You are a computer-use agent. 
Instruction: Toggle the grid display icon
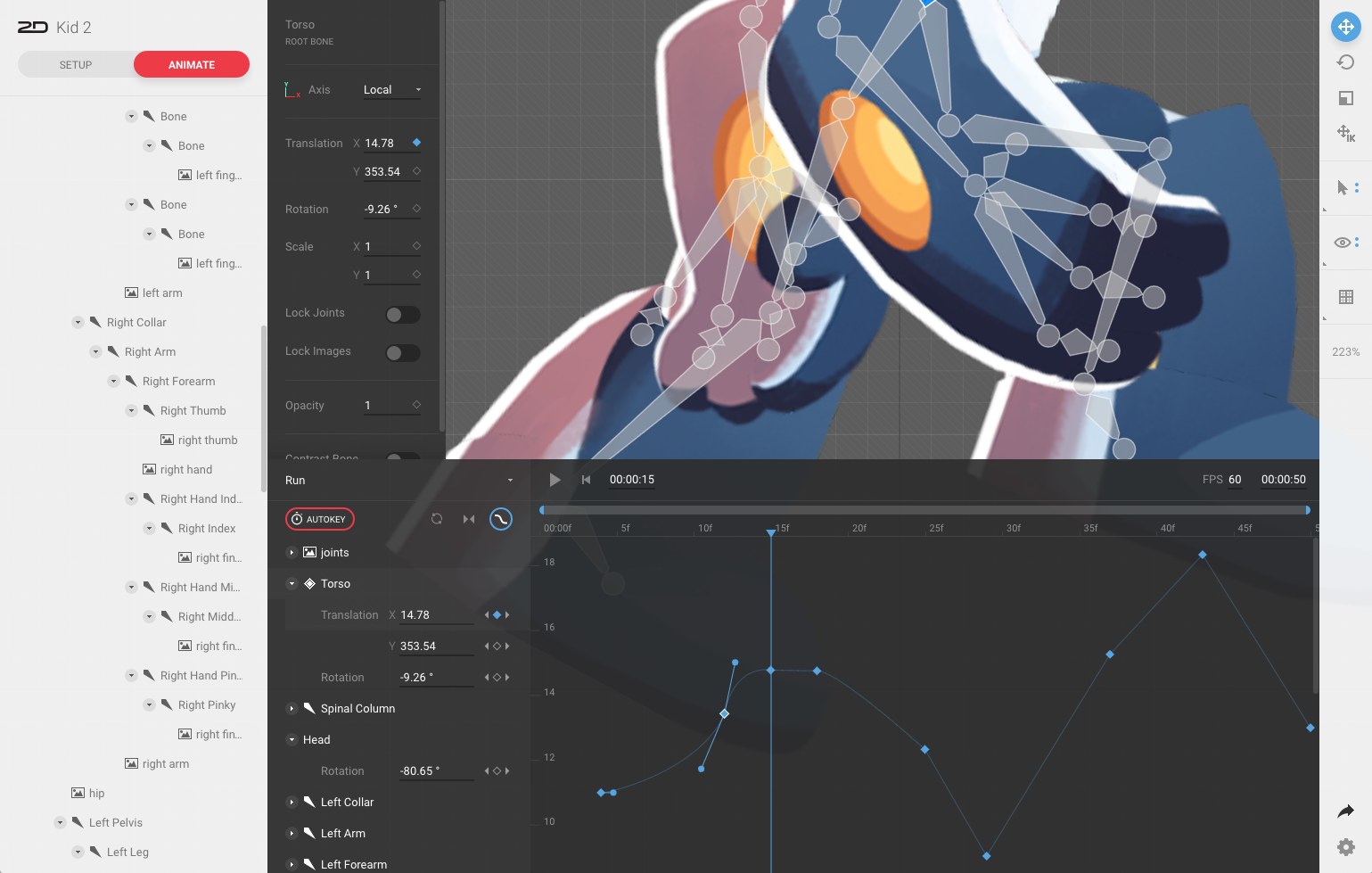pyautogui.click(x=1345, y=296)
